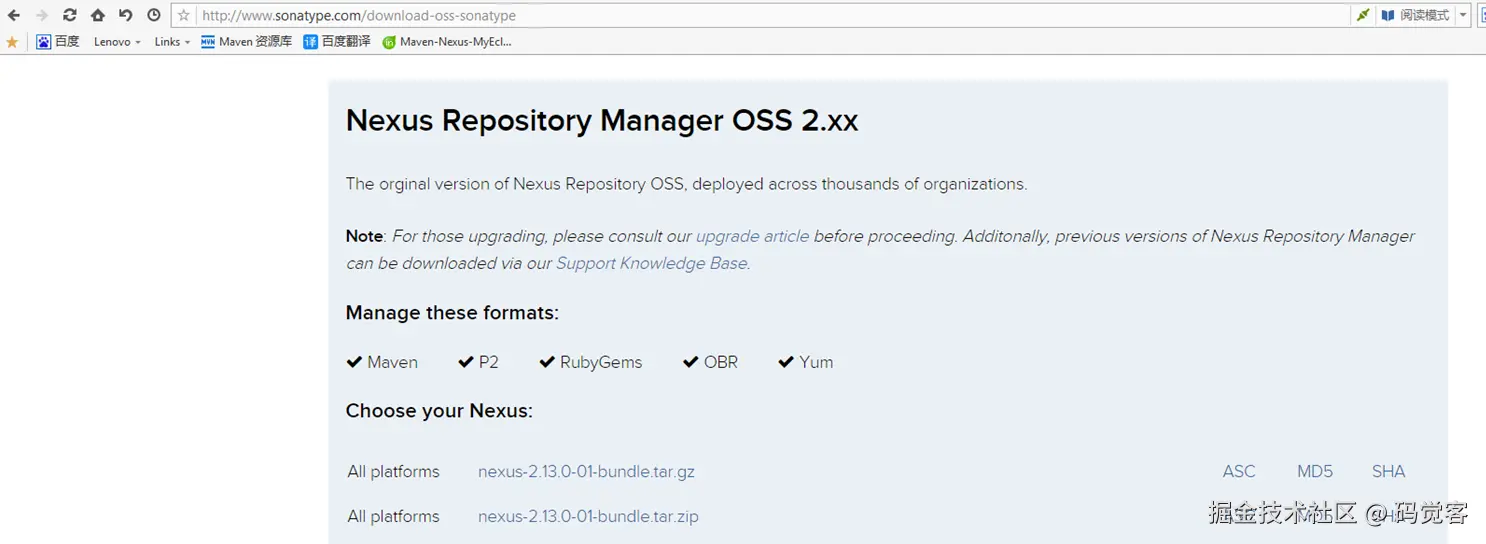Click the undo/restore closed page icon
Screen dimensions: 1486x544
click(125, 15)
